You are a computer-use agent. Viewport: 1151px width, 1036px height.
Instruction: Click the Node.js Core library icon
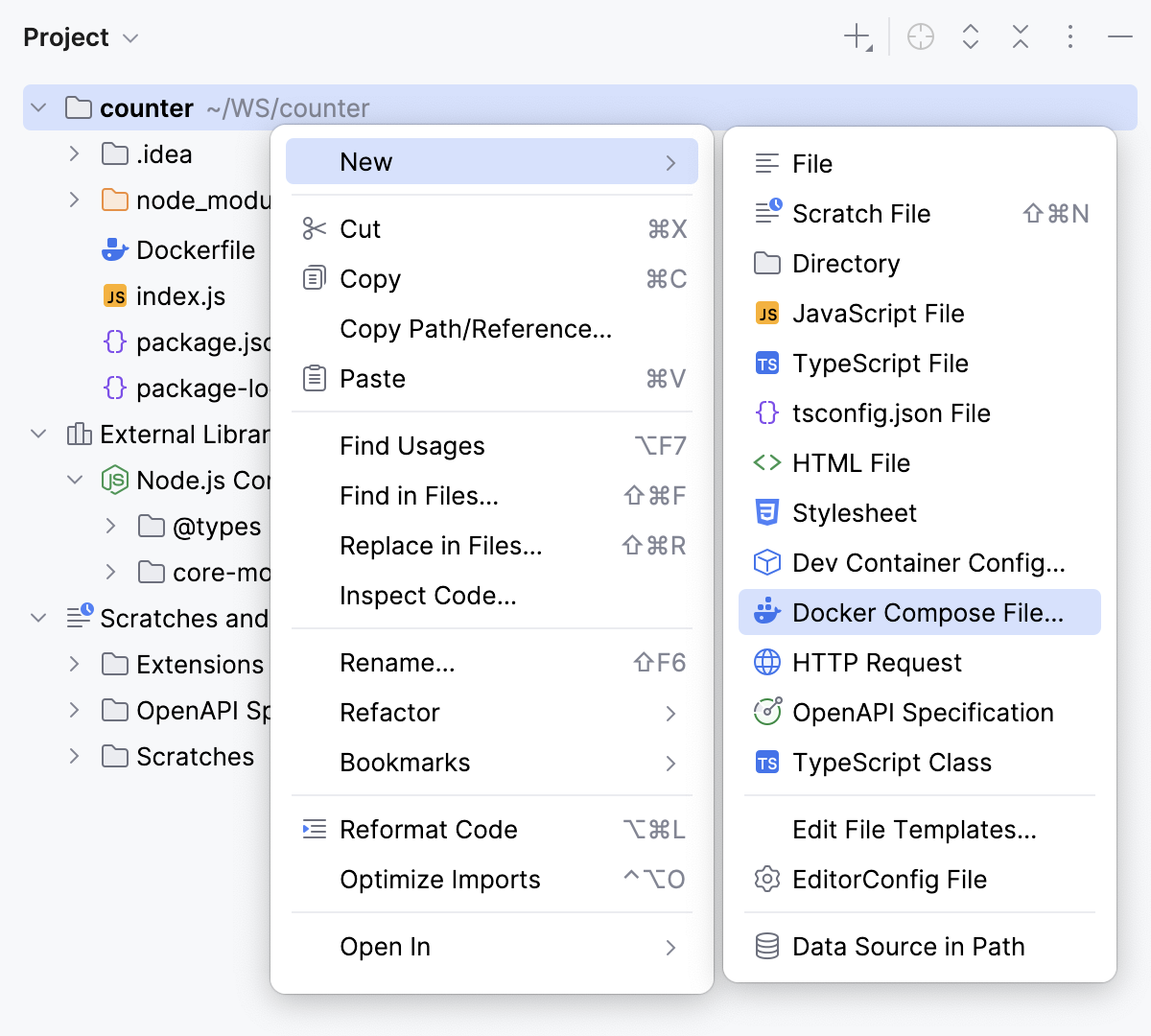click(115, 480)
